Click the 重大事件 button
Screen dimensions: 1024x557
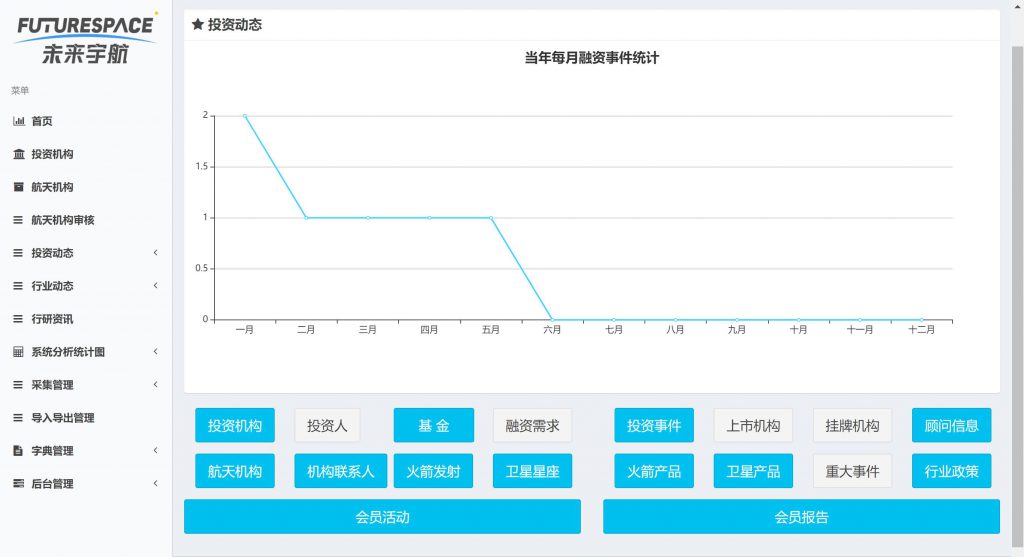852,471
